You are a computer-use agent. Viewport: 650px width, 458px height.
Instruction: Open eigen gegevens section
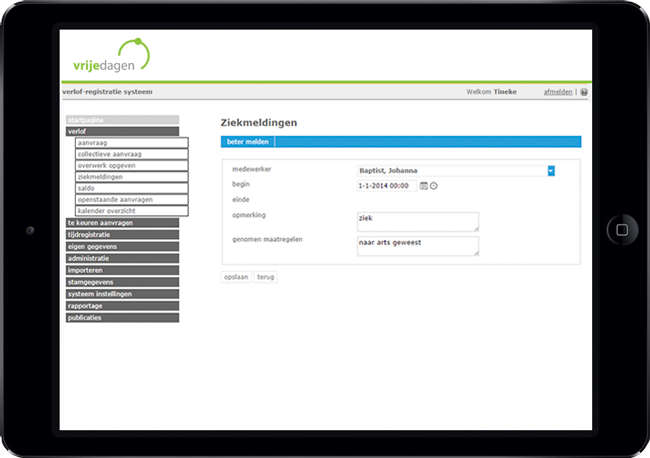(x=122, y=247)
